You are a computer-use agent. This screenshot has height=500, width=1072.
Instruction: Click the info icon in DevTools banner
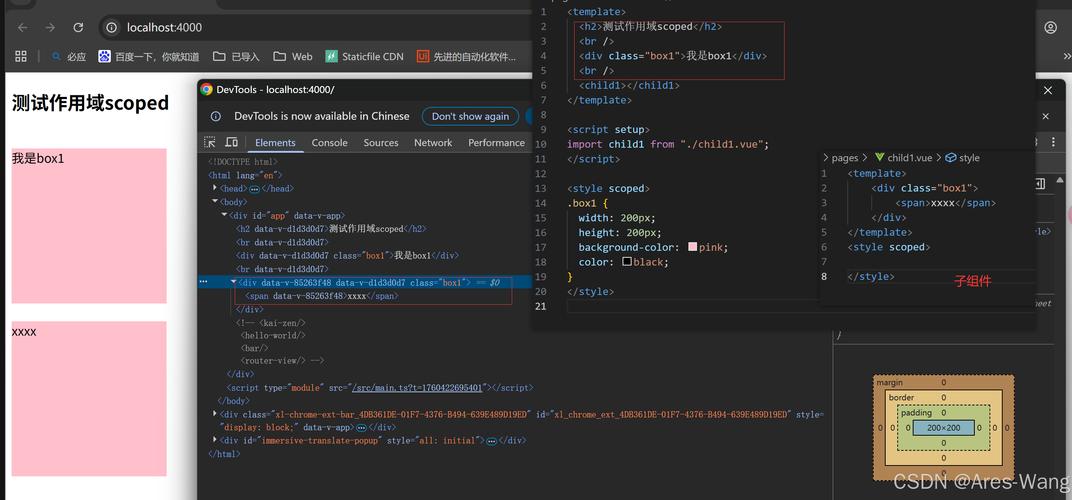click(x=215, y=116)
